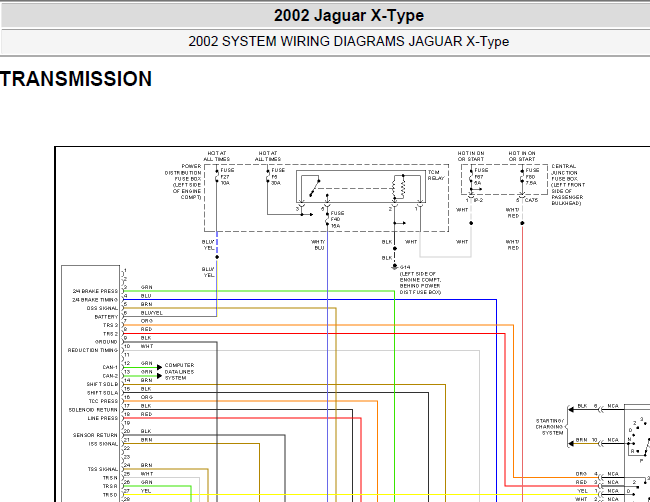Click the "WHT/ BLU" wire label below fuse F40

[318, 245]
